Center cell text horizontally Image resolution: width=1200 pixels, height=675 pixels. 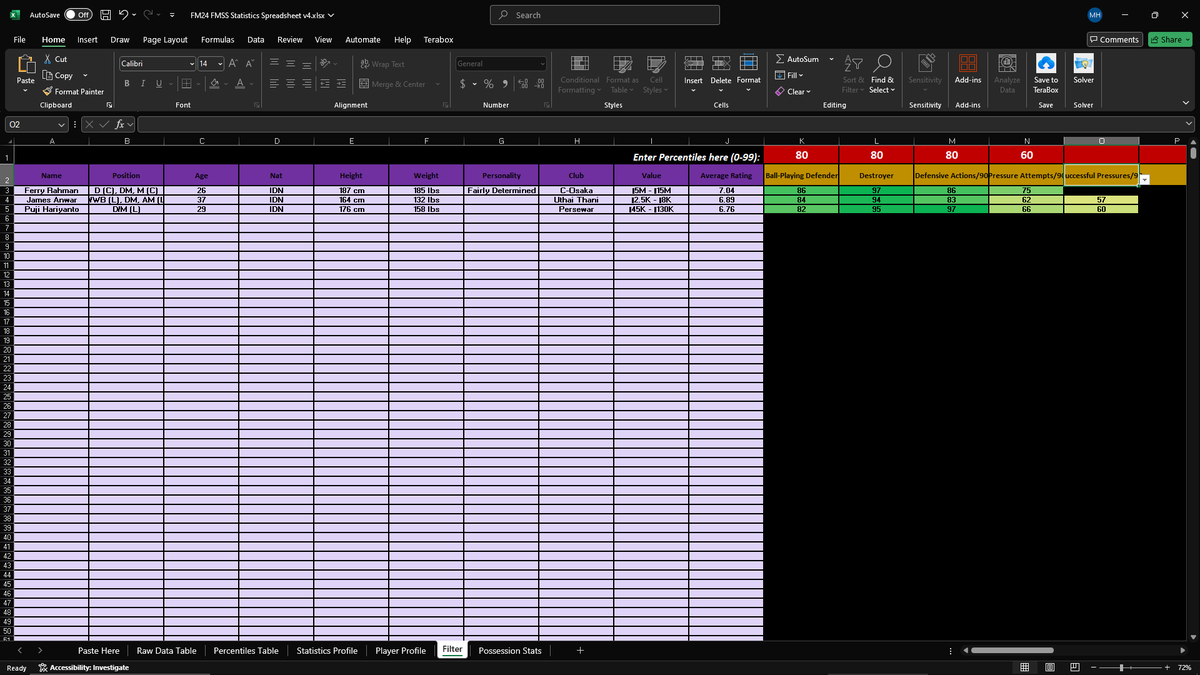(x=292, y=84)
